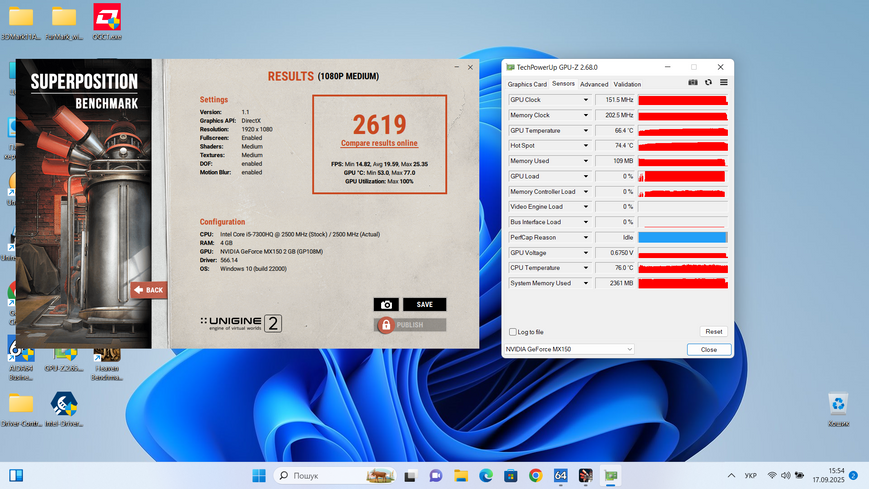Screen dimensions: 869x489
Task: Open Microsoft Store from the taskbar
Action: pos(511,476)
